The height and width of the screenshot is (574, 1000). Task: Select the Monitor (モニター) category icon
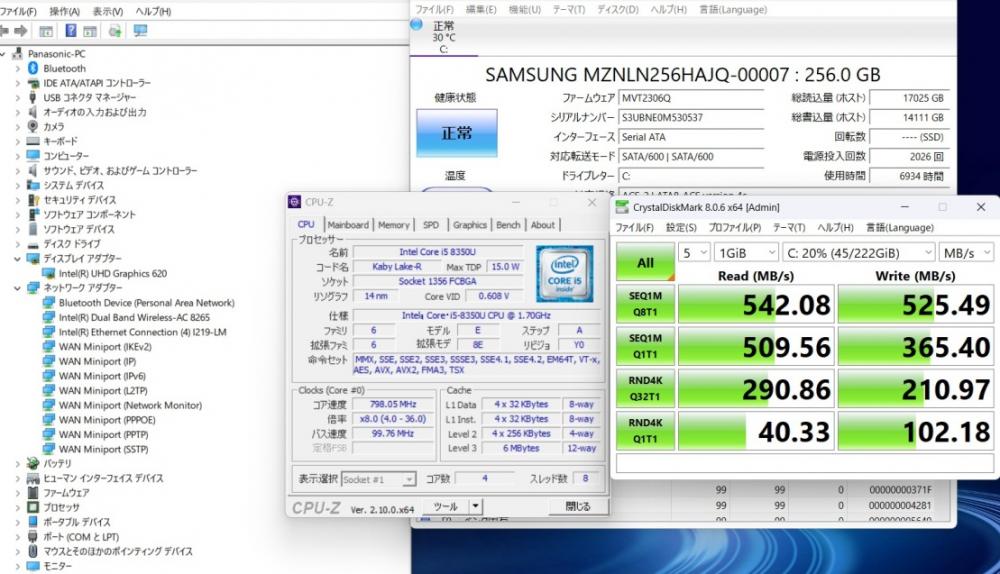pos(33,566)
